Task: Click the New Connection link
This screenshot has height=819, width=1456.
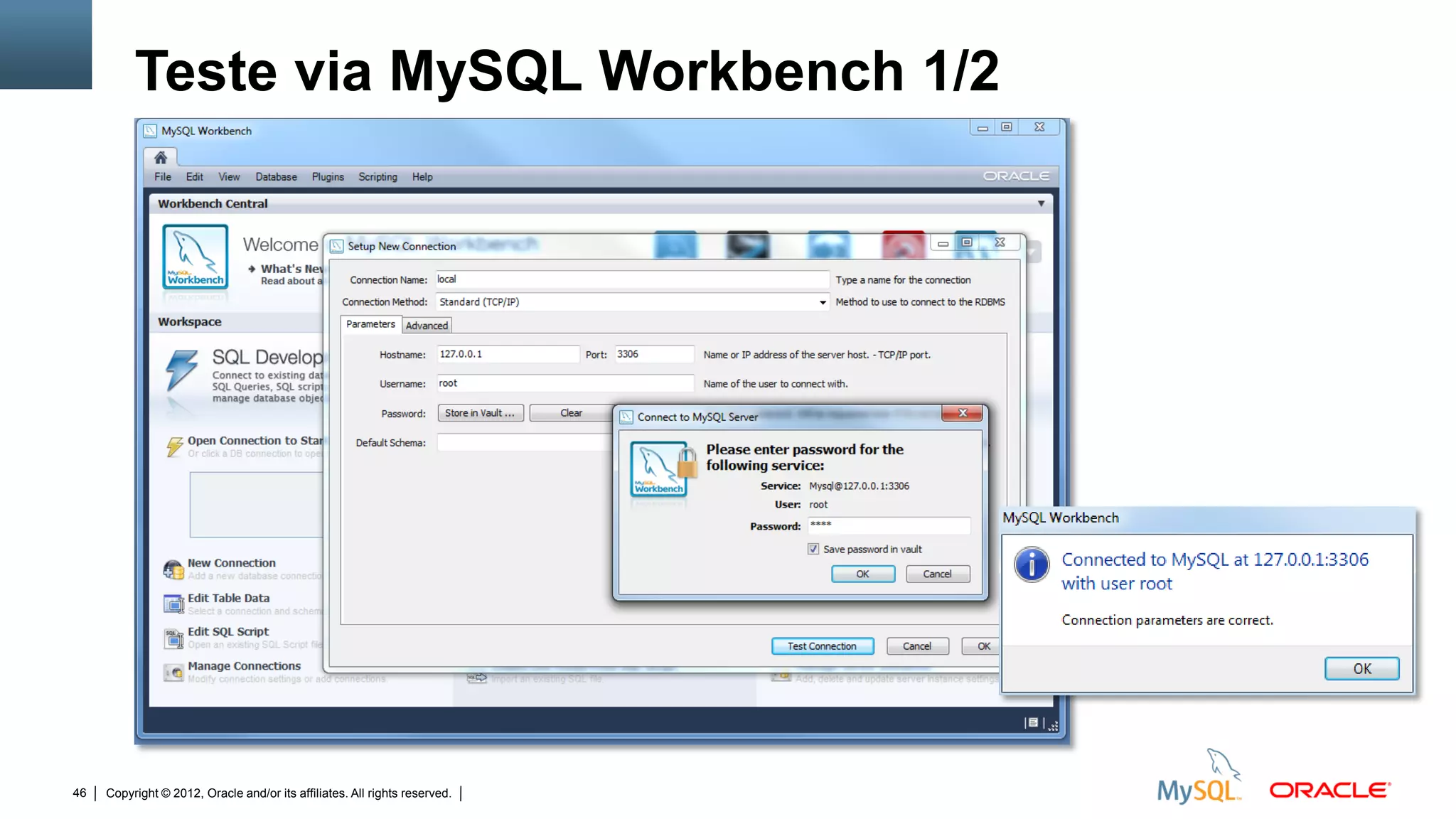Action: tap(232, 563)
